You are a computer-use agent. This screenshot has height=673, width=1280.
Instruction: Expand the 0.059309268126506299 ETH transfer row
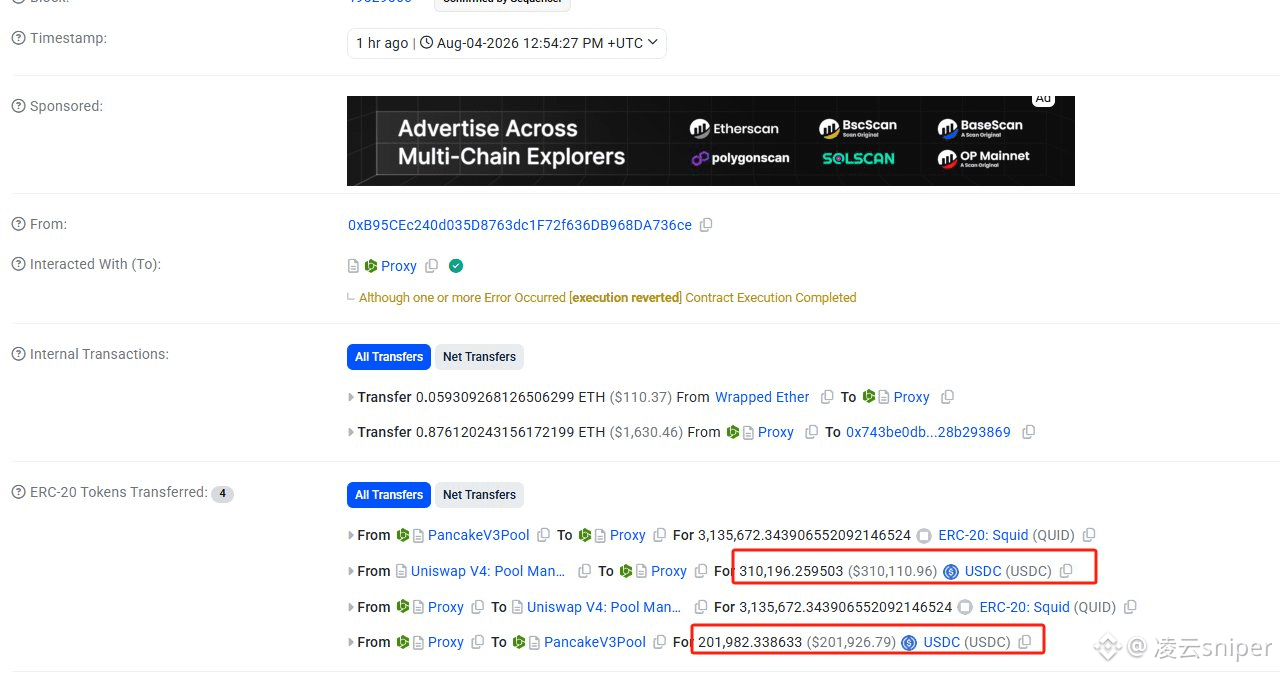pos(350,397)
